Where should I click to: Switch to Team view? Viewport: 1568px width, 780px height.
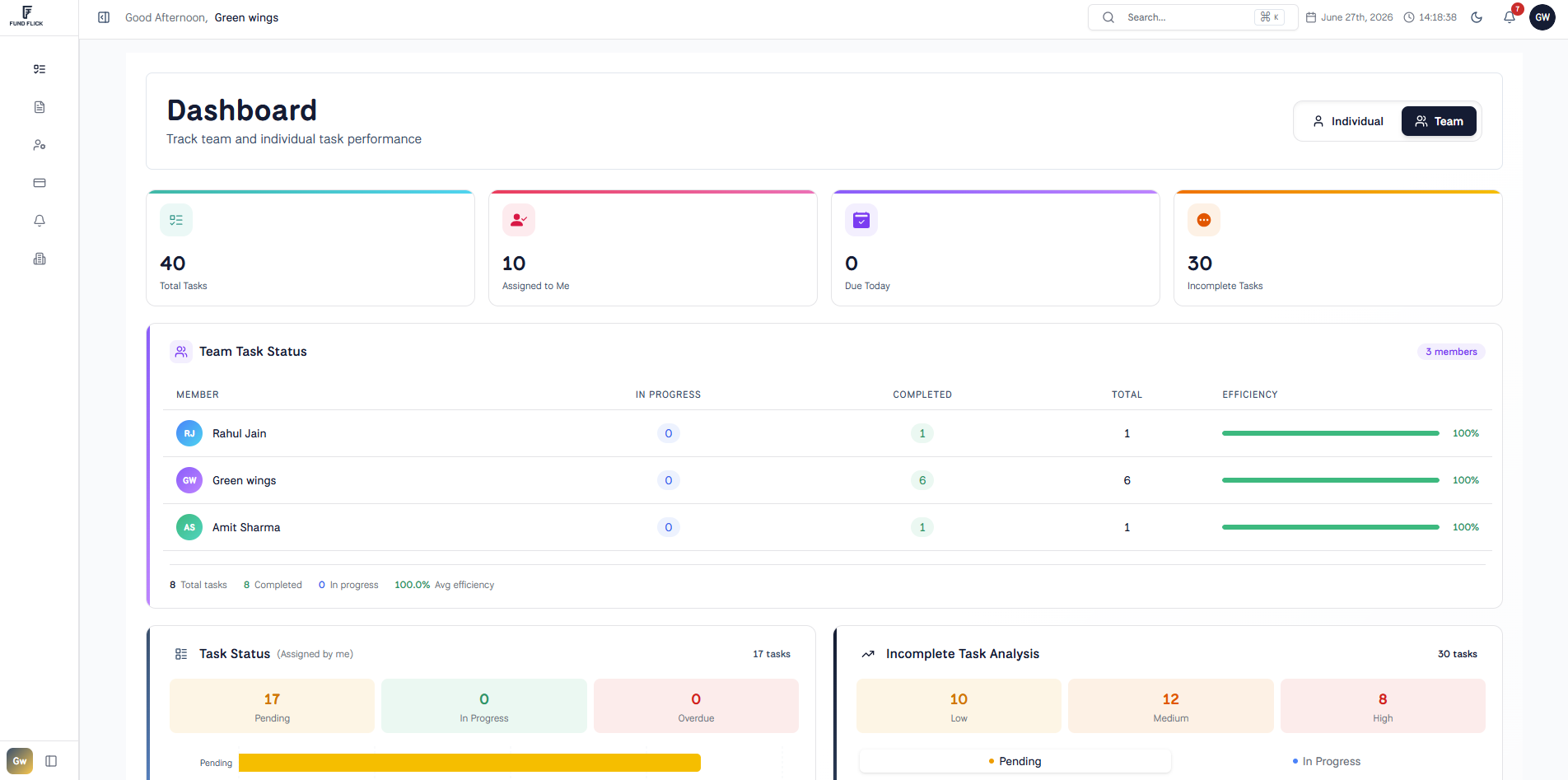pyautogui.click(x=1439, y=121)
